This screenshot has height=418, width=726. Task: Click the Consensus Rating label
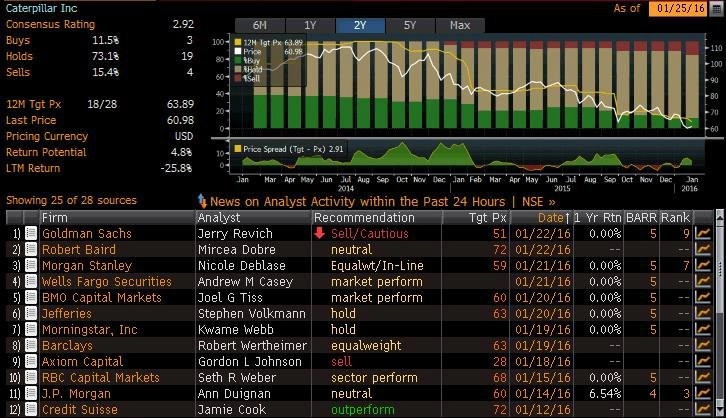coord(50,24)
